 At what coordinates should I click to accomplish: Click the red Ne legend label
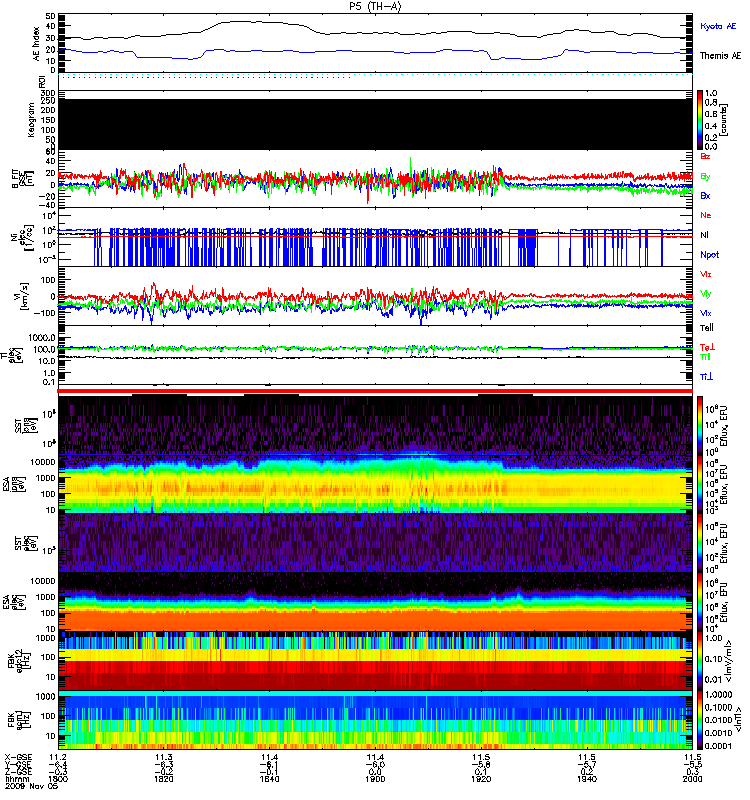(706, 215)
